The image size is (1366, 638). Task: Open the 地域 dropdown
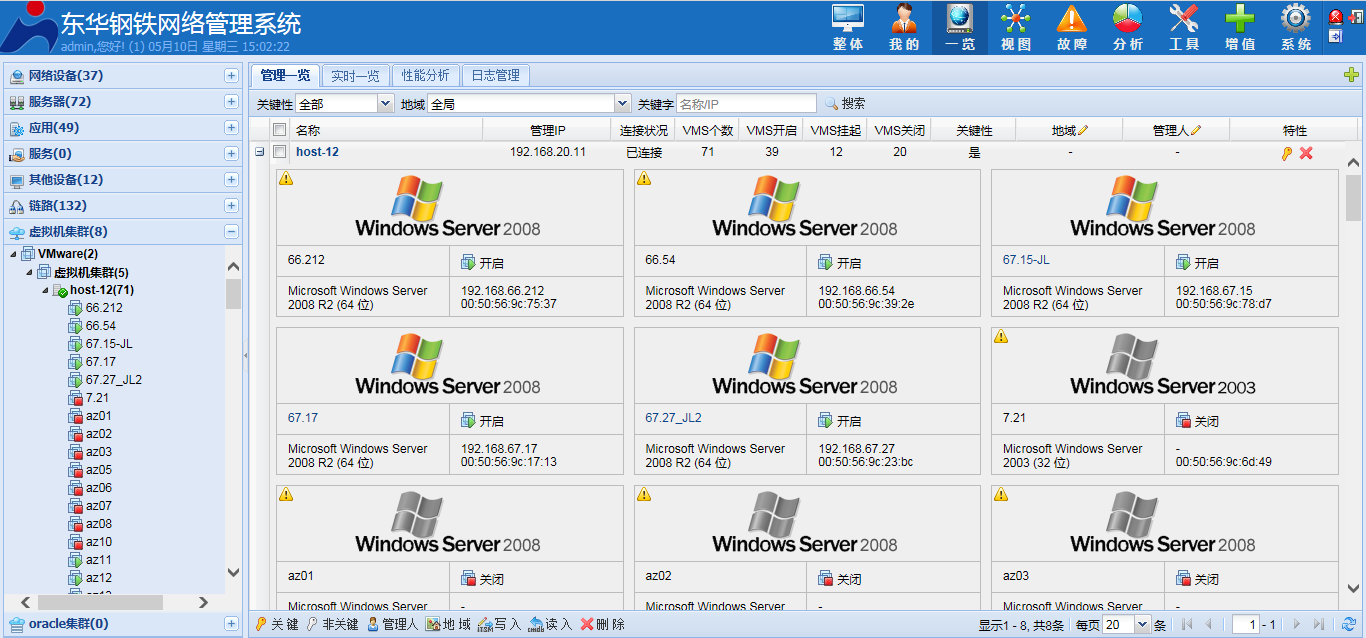point(622,103)
